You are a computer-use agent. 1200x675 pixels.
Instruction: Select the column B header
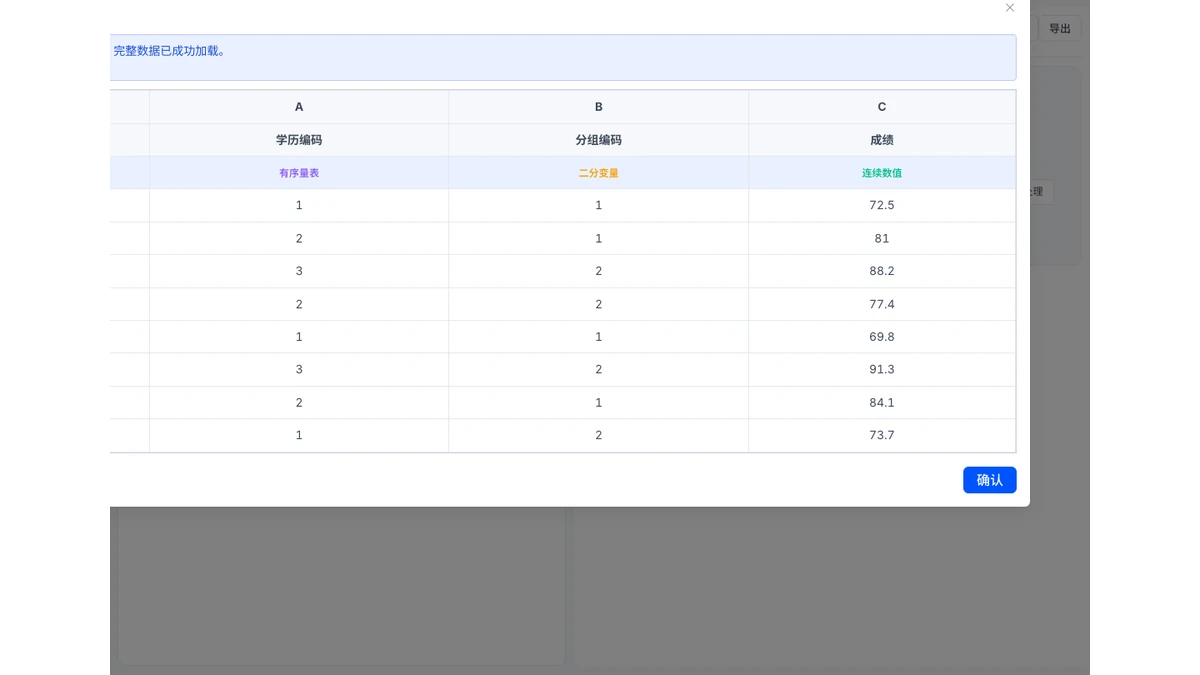pos(599,107)
